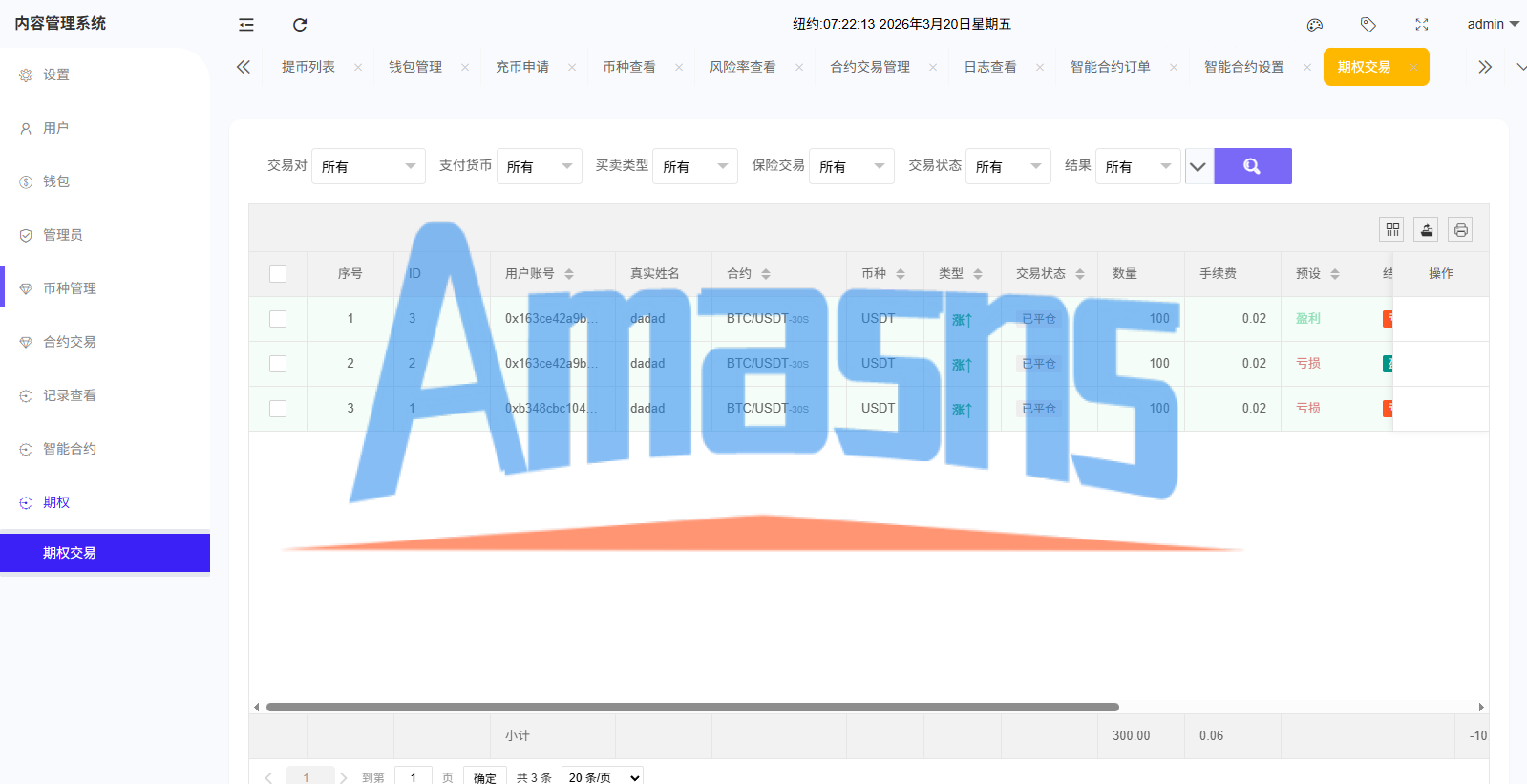The width and height of the screenshot is (1527, 784).
Task: Click the page number input field
Action: (414, 777)
